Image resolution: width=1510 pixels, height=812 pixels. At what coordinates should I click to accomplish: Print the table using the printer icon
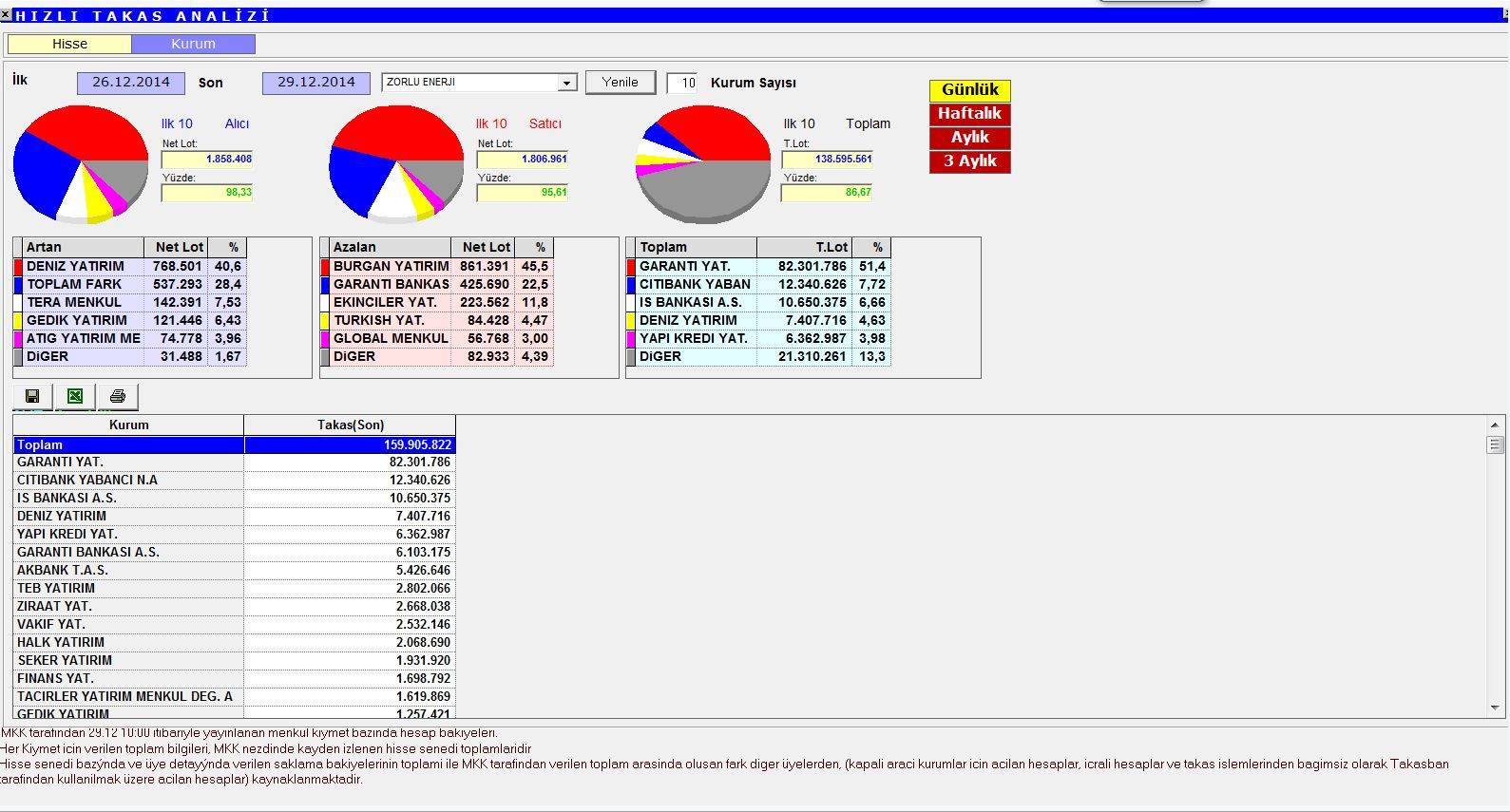(x=118, y=396)
